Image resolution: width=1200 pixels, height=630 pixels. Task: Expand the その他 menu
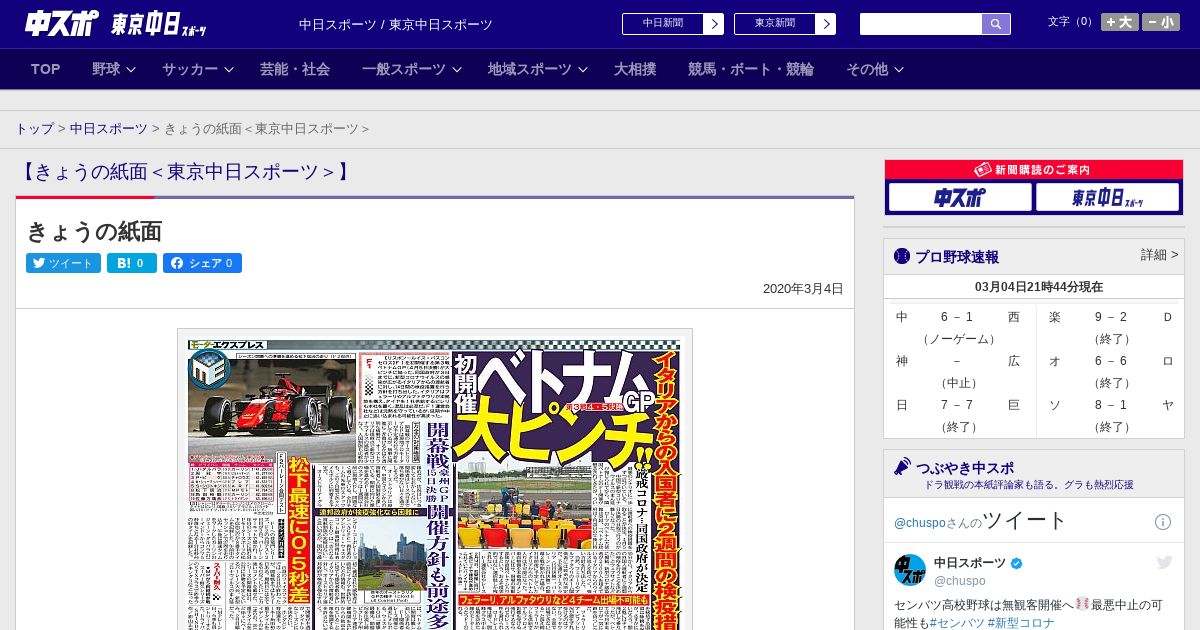(875, 69)
